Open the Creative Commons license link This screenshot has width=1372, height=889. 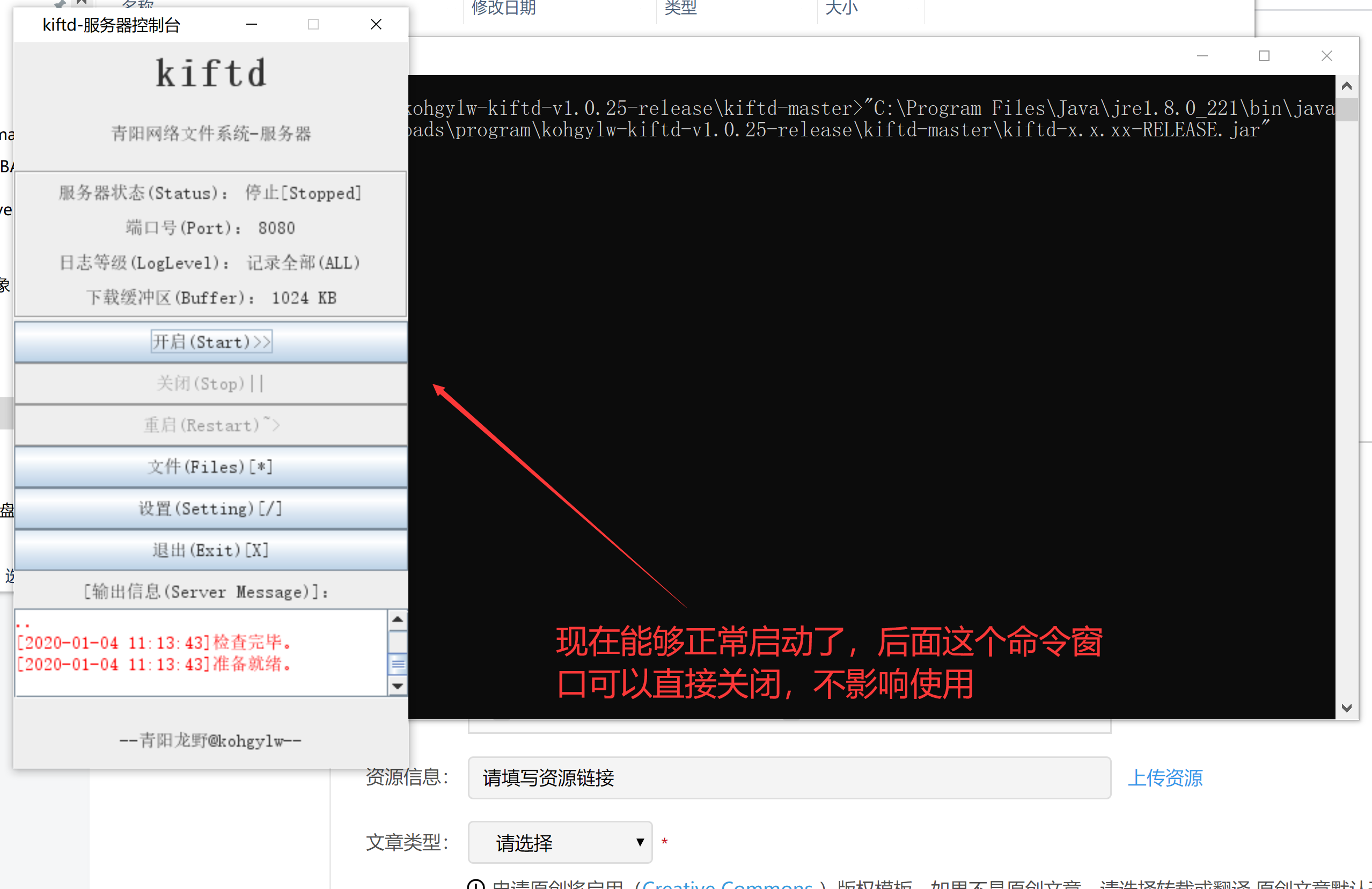[728, 884]
